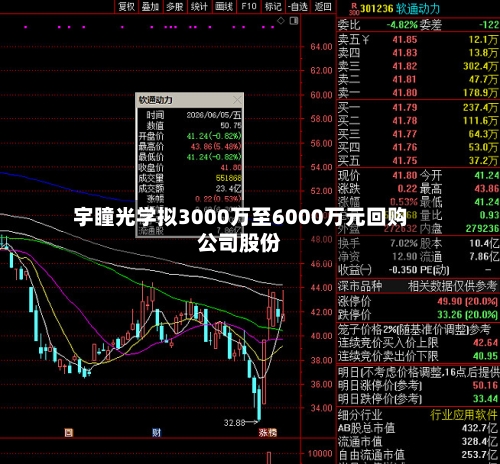
Task: Click the 软通动力 stock name header
Action: (418, 9)
